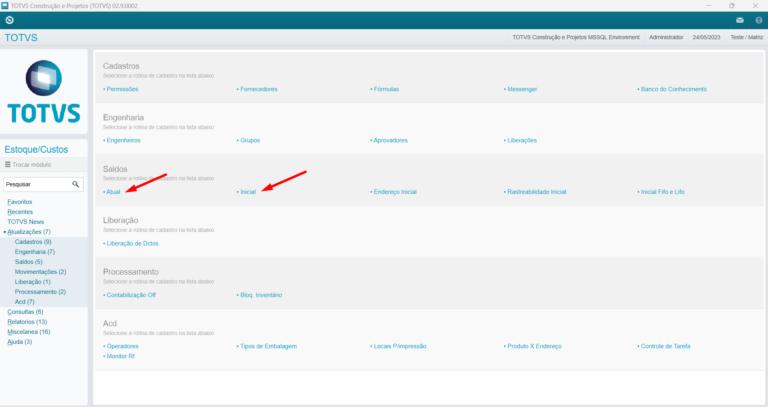The image size is (768, 407).
Task: Click the Teste / Matriz branch selector
Action: click(x=744, y=37)
